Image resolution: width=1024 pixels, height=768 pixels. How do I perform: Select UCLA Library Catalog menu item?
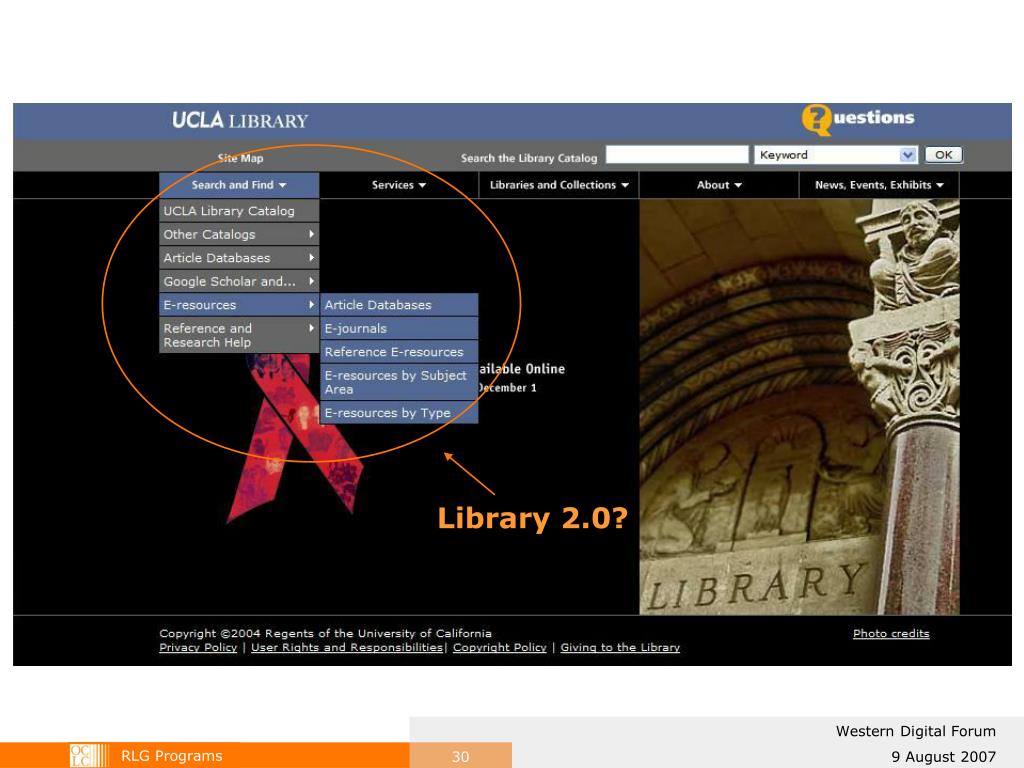click(x=239, y=211)
